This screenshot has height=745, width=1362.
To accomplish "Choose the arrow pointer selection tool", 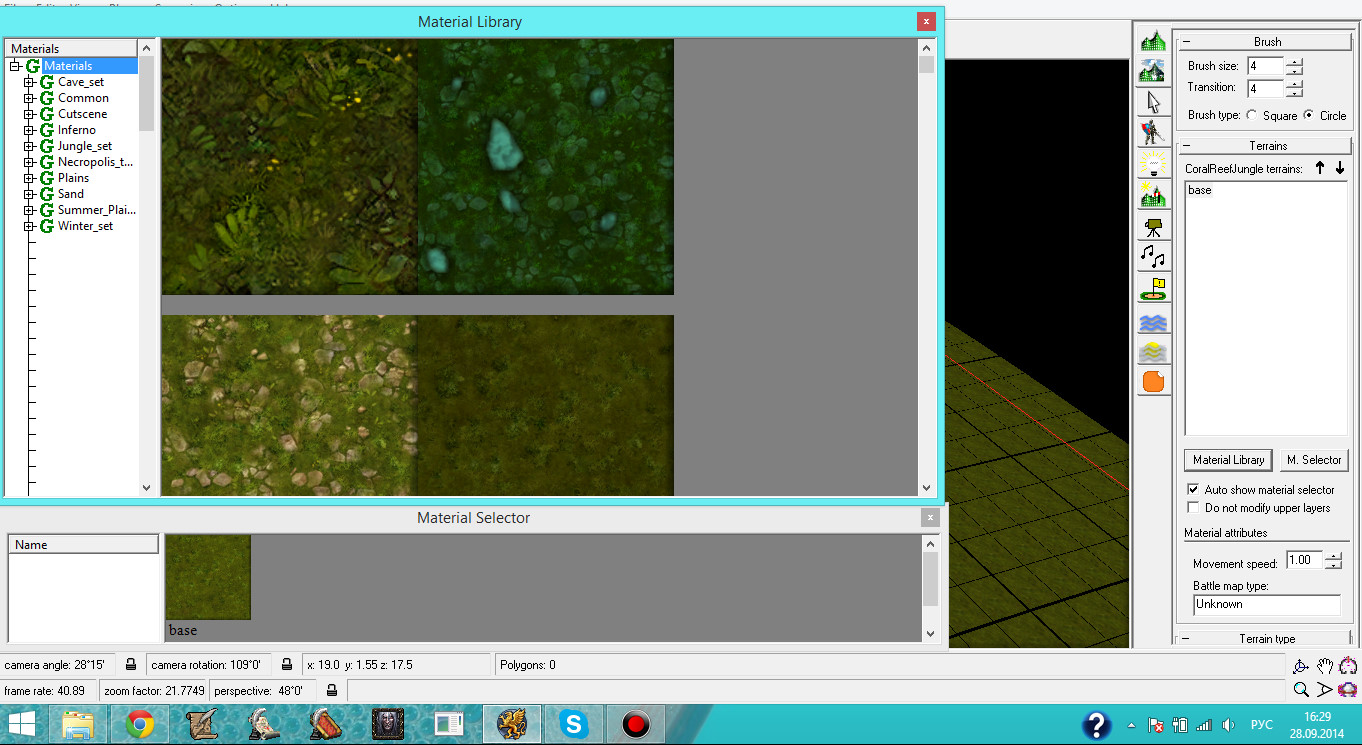I will click(x=1154, y=101).
